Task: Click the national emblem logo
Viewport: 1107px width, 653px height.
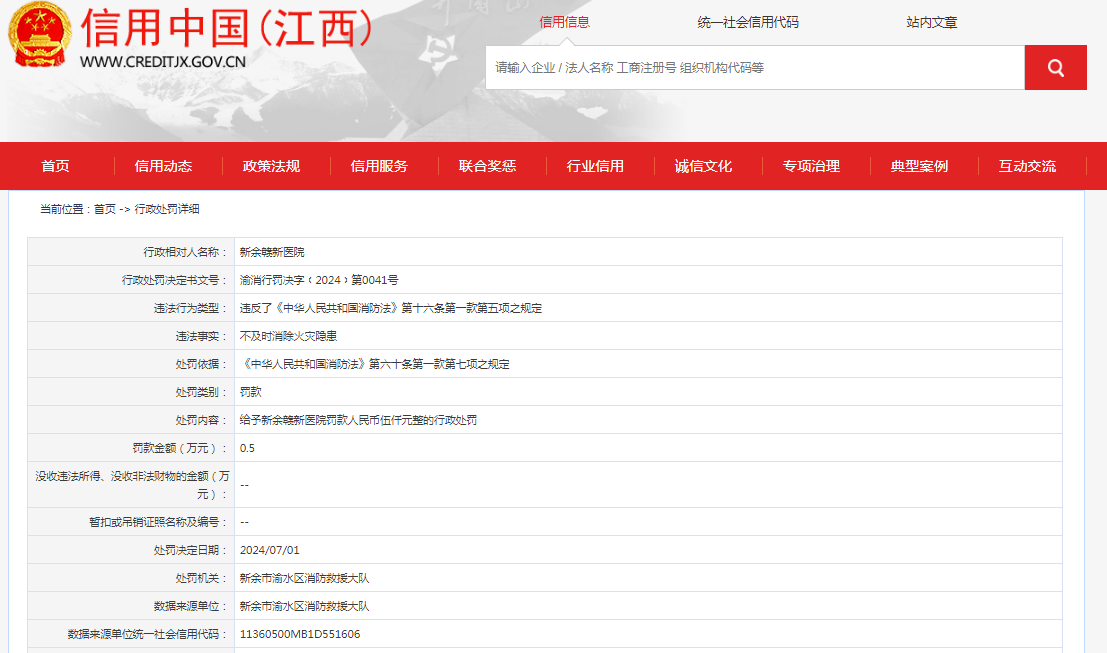Action: [x=40, y=35]
